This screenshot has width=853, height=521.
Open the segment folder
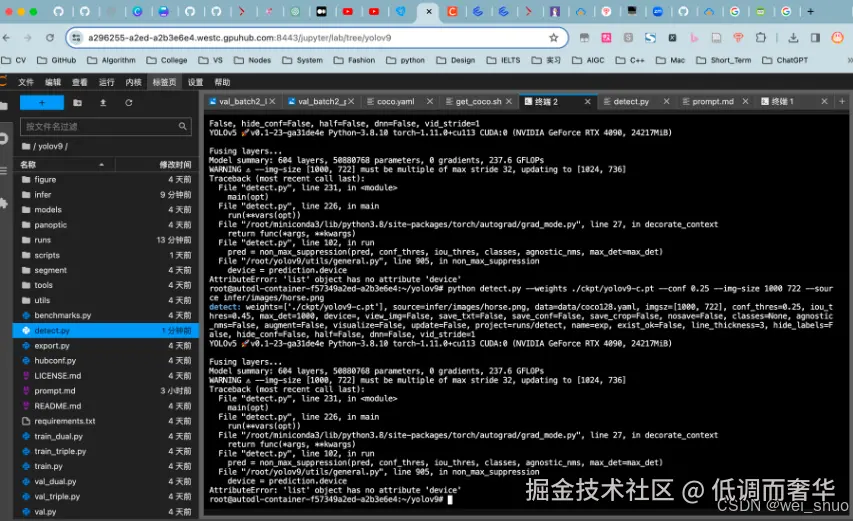click(106, 270)
